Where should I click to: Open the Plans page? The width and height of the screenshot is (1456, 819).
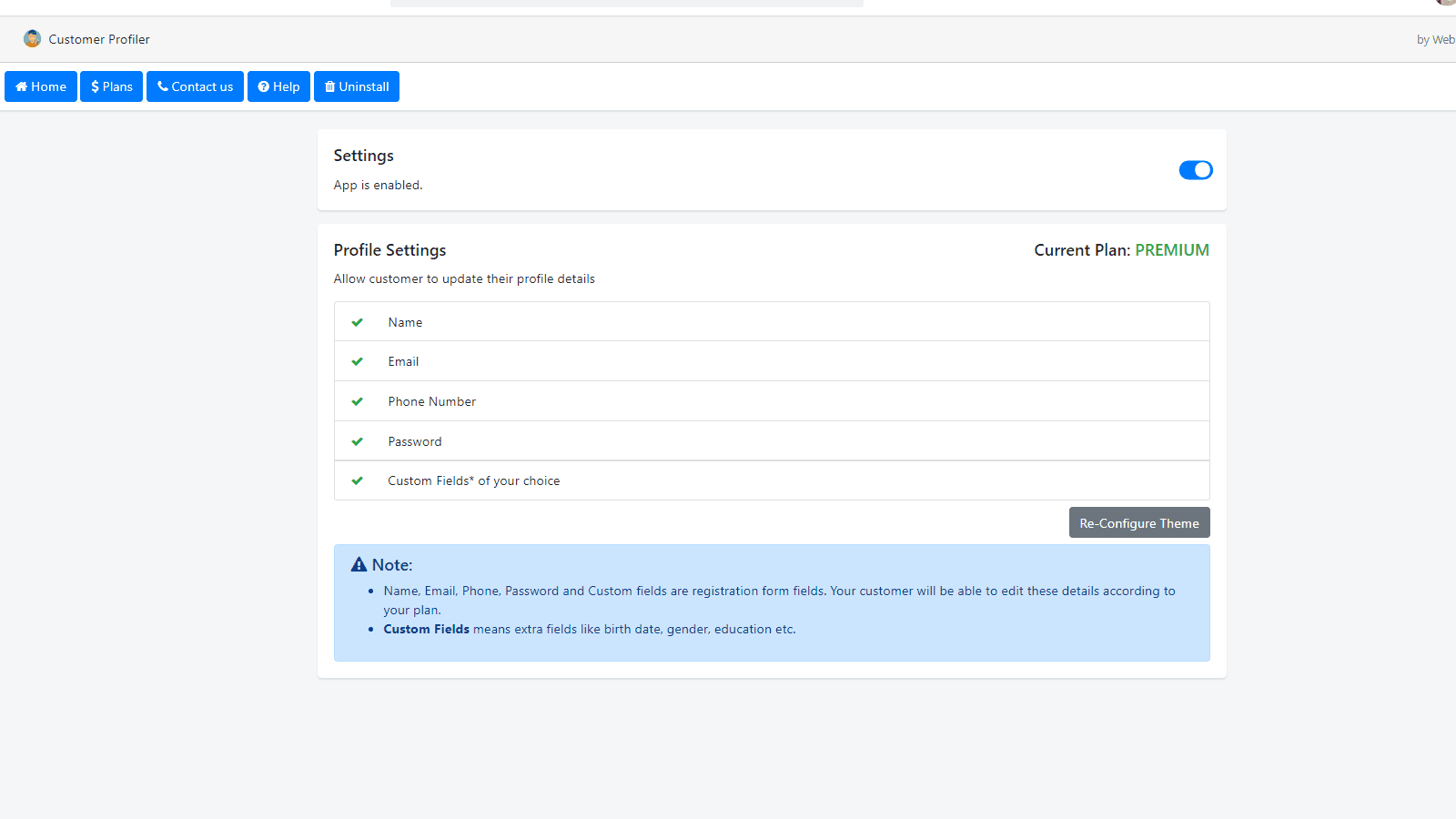pos(112,86)
